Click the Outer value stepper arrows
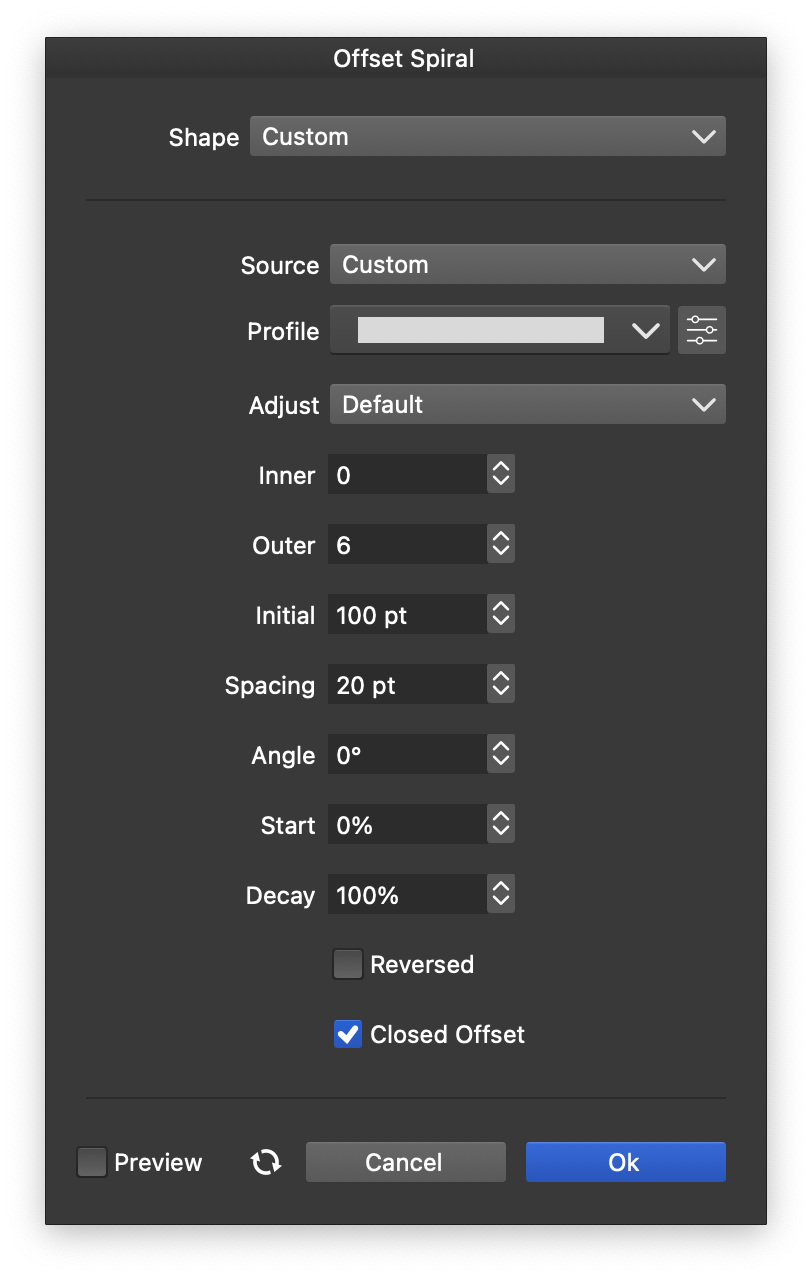 click(501, 545)
